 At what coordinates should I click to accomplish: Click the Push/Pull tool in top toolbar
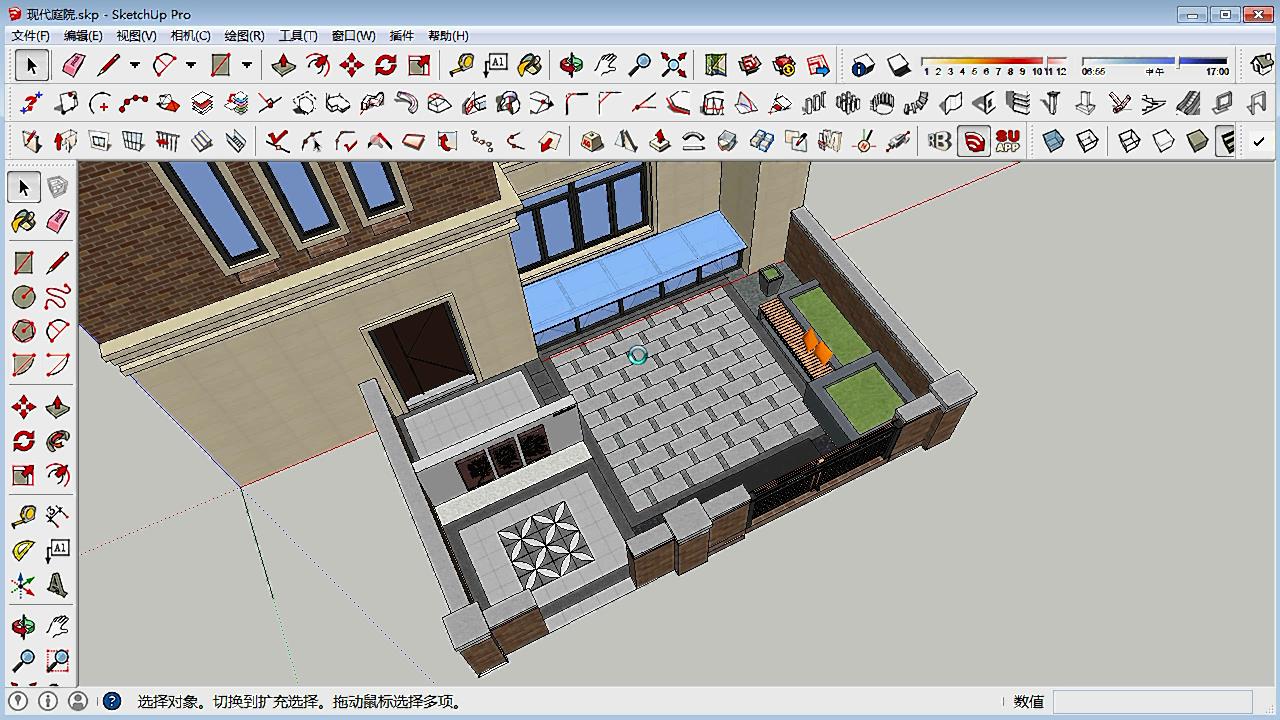284,66
